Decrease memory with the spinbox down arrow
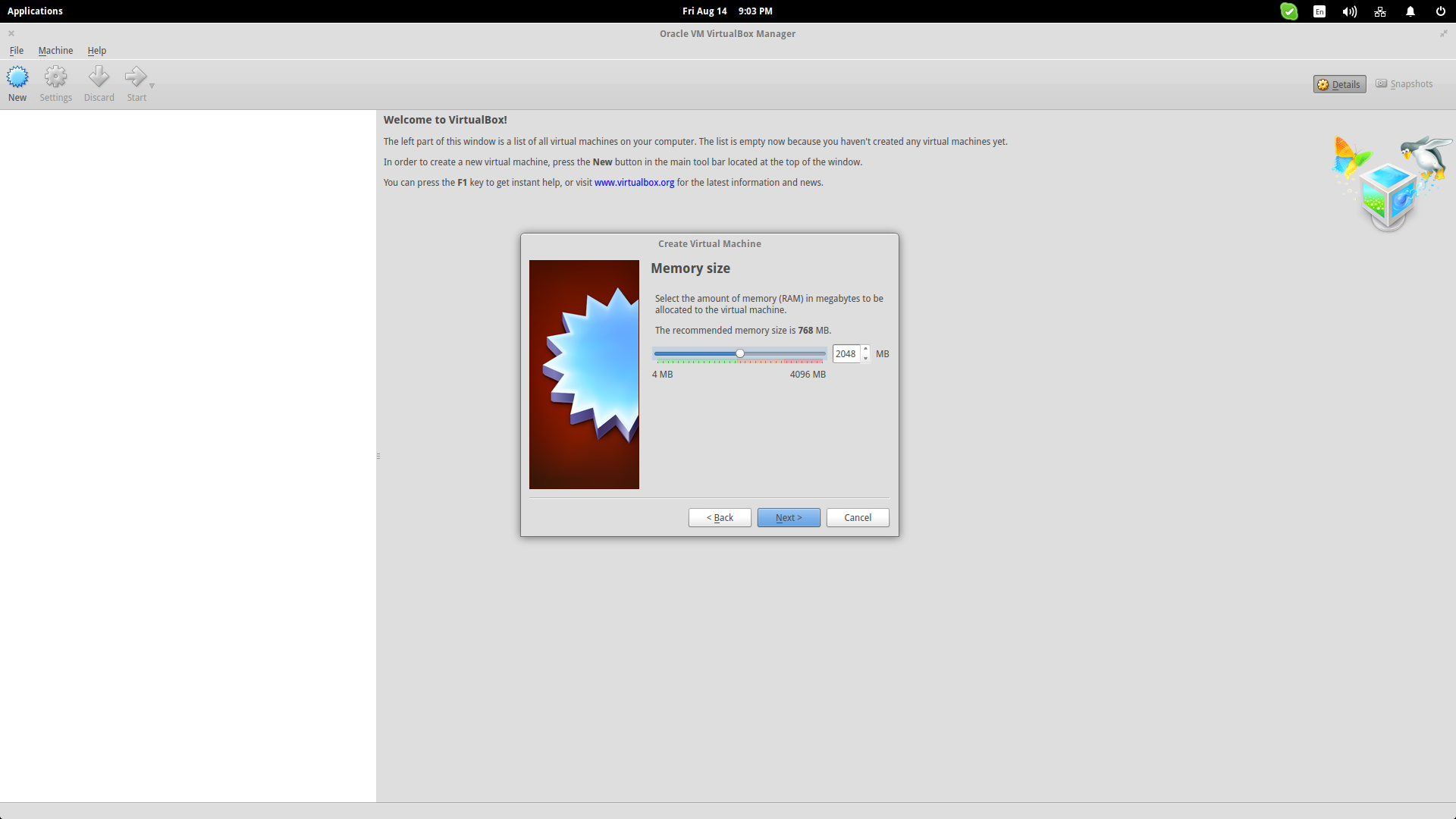Screen dimensions: 1456x819 click(x=865, y=358)
